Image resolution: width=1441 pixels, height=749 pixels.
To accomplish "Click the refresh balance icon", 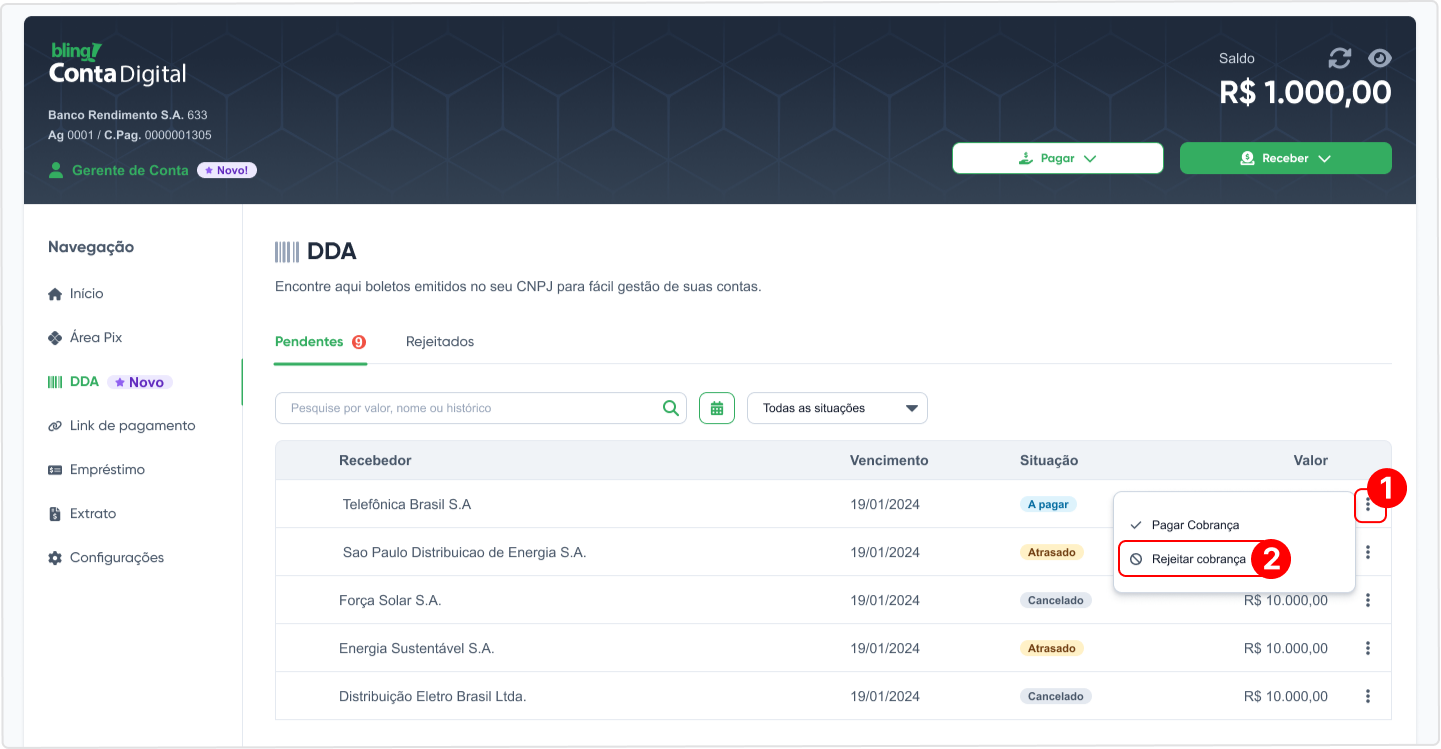I will coord(1339,58).
